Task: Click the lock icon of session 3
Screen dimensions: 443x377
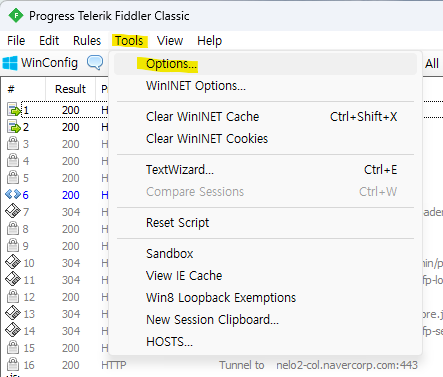Action: pyautogui.click(x=13, y=144)
